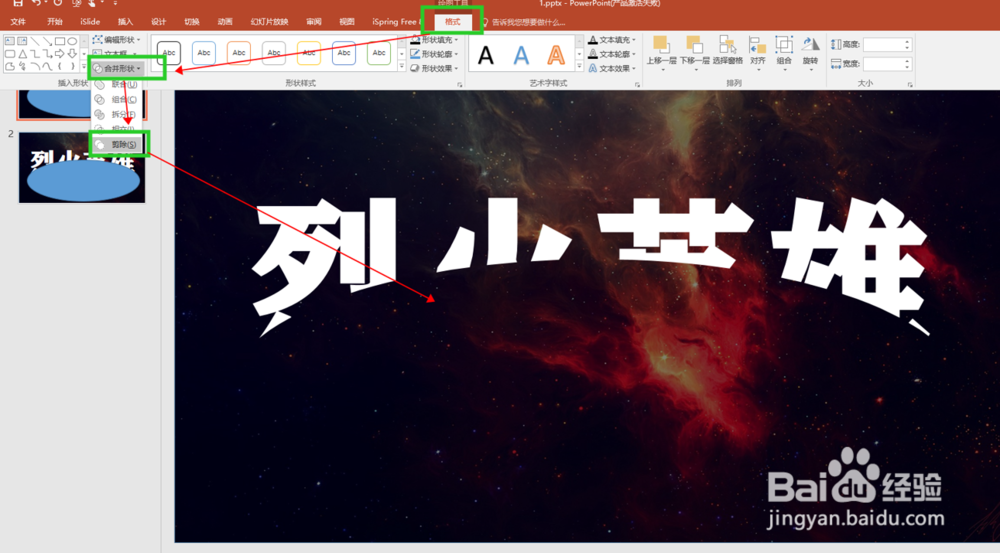Click the undo icon in quick access toolbar
The height and width of the screenshot is (553, 1000).
[x=37, y=3]
